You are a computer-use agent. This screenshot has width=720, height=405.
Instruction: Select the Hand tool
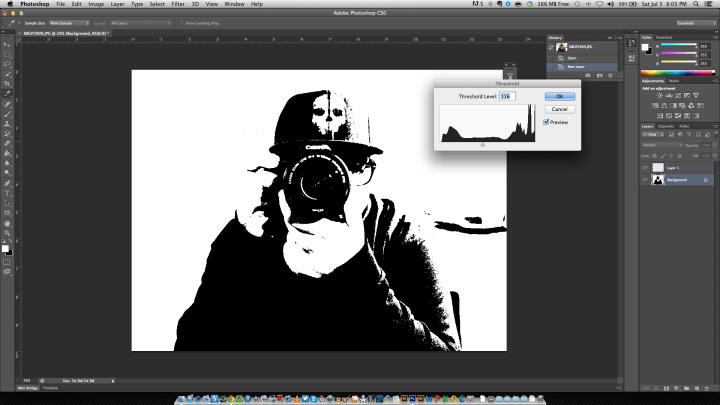pos(7,224)
